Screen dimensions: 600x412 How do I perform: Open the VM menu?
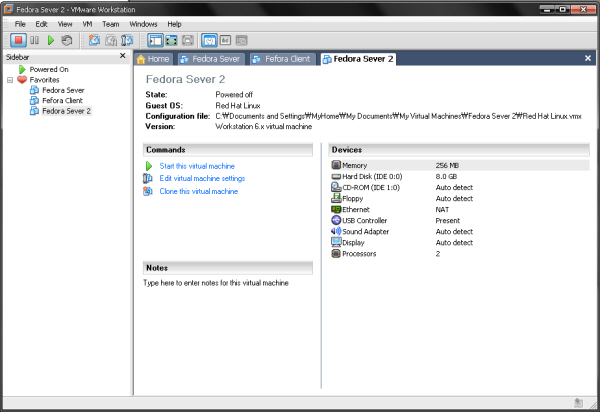(87, 24)
